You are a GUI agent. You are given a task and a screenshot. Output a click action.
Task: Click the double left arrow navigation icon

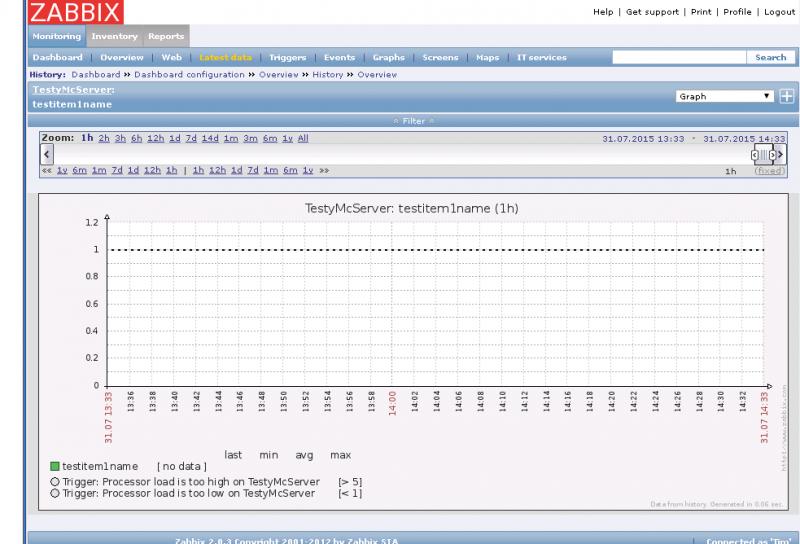click(x=46, y=171)
